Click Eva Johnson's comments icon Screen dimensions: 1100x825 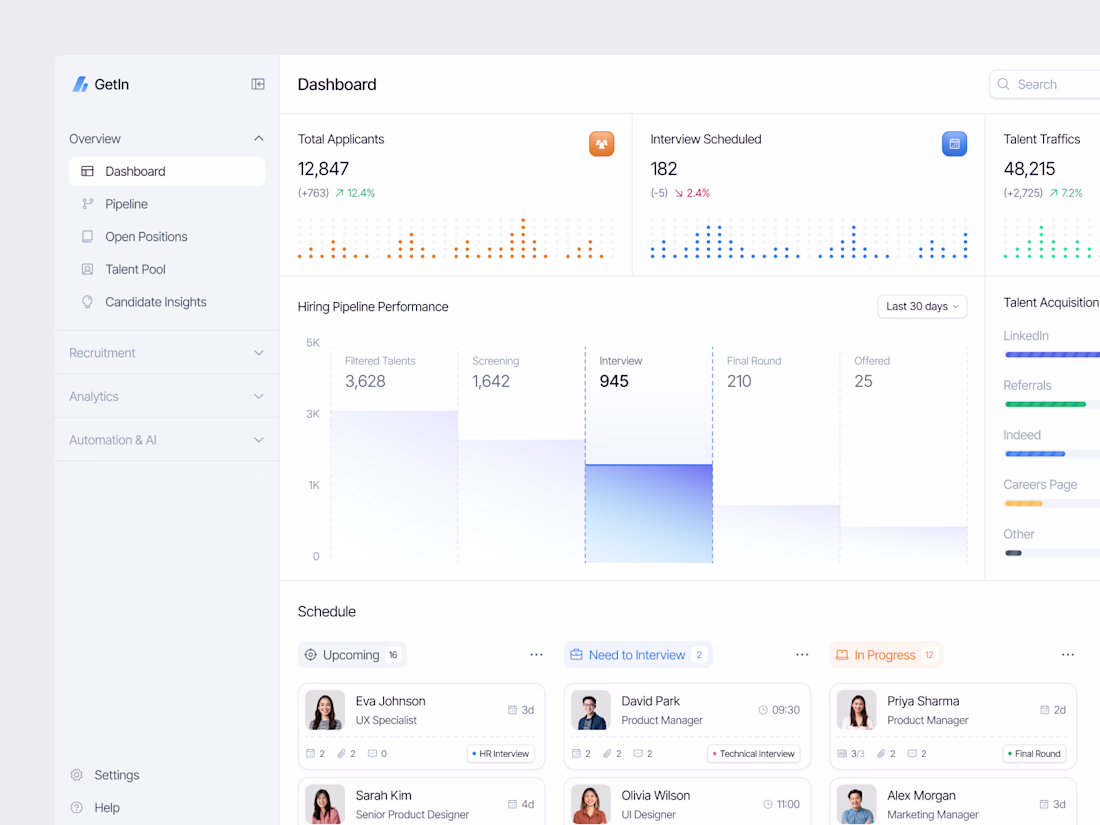372,753
